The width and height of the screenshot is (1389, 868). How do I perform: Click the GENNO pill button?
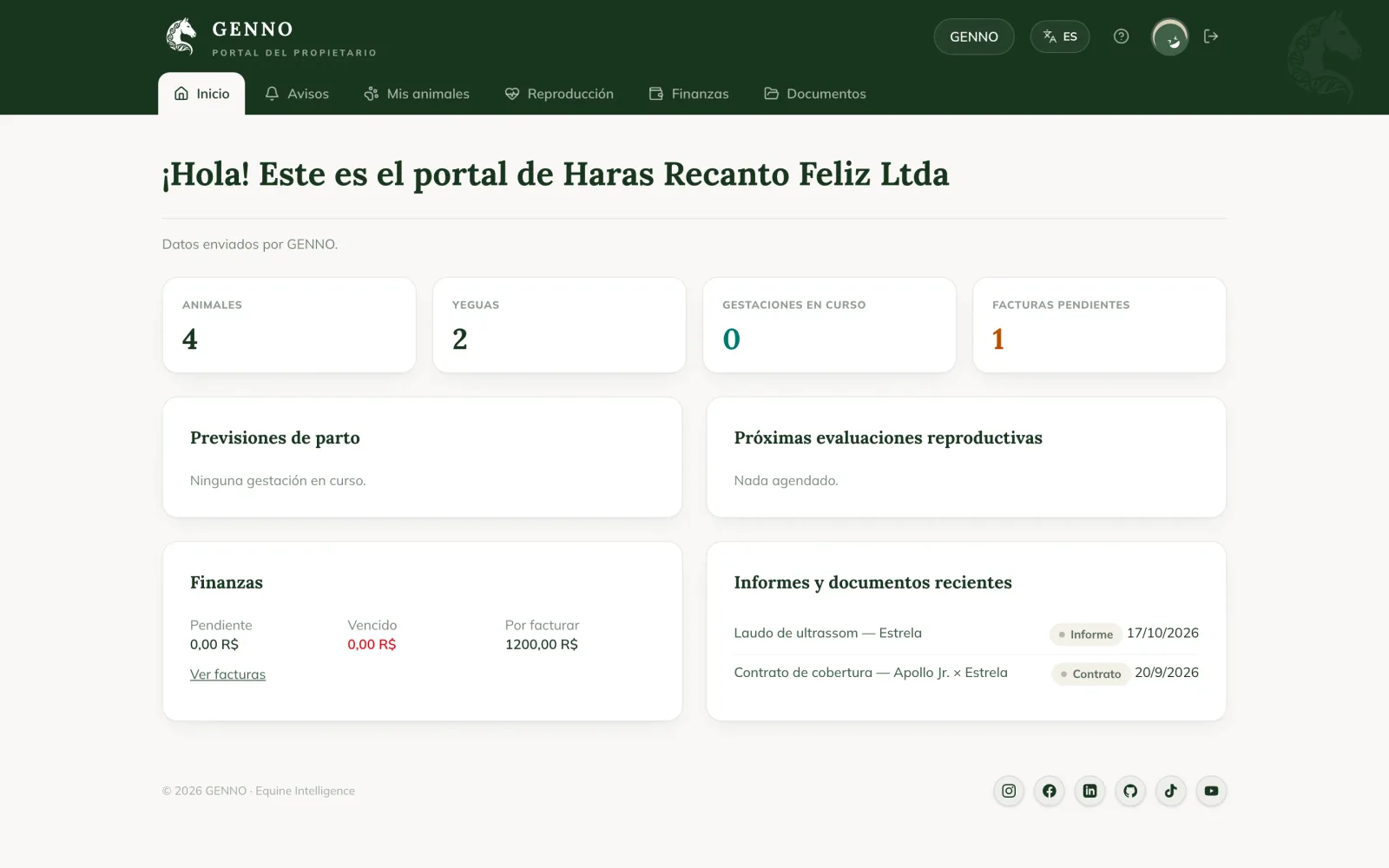[x=974, y=36]
